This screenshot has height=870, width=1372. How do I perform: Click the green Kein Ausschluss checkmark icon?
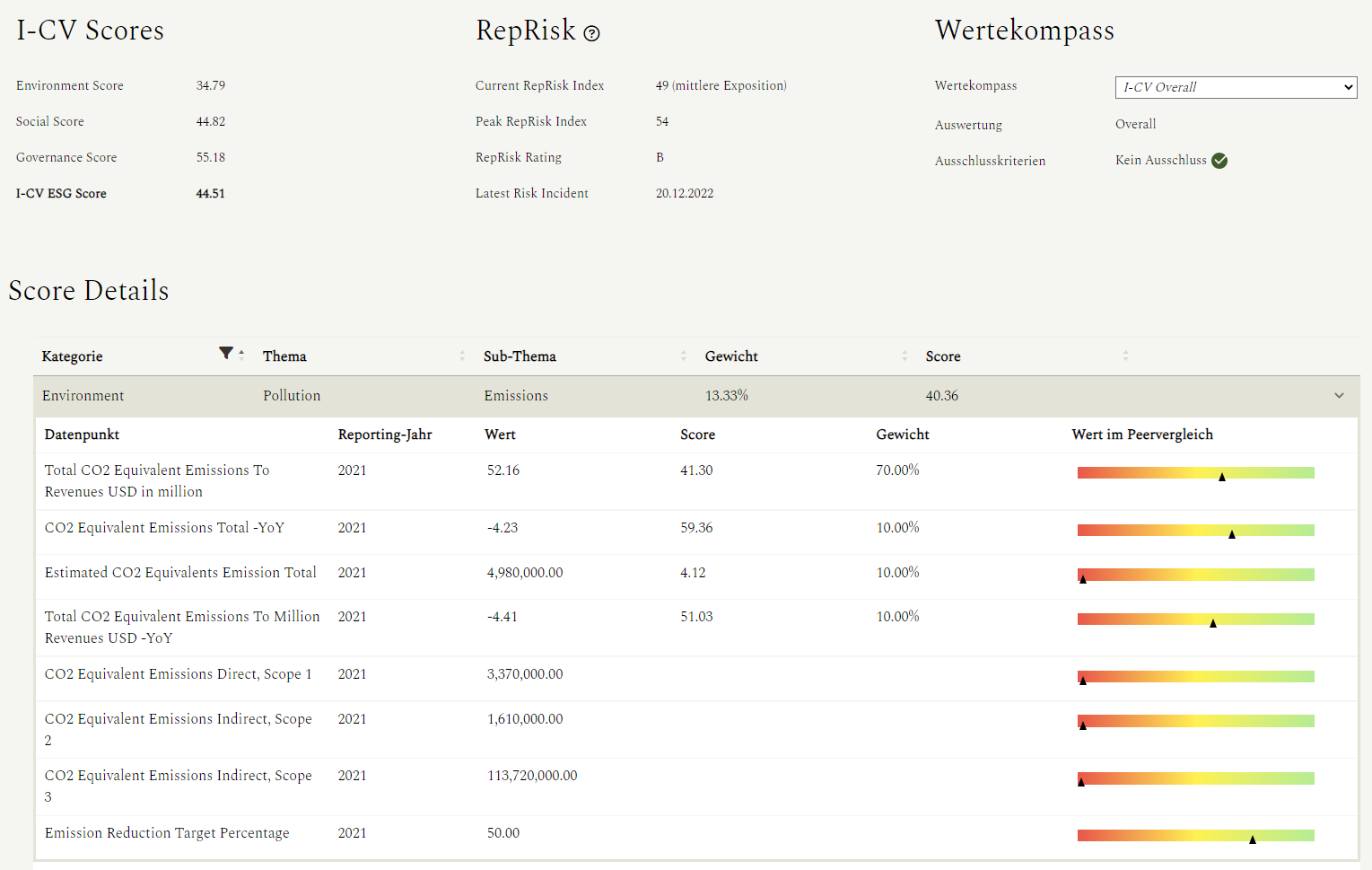tap(1219, 161)
